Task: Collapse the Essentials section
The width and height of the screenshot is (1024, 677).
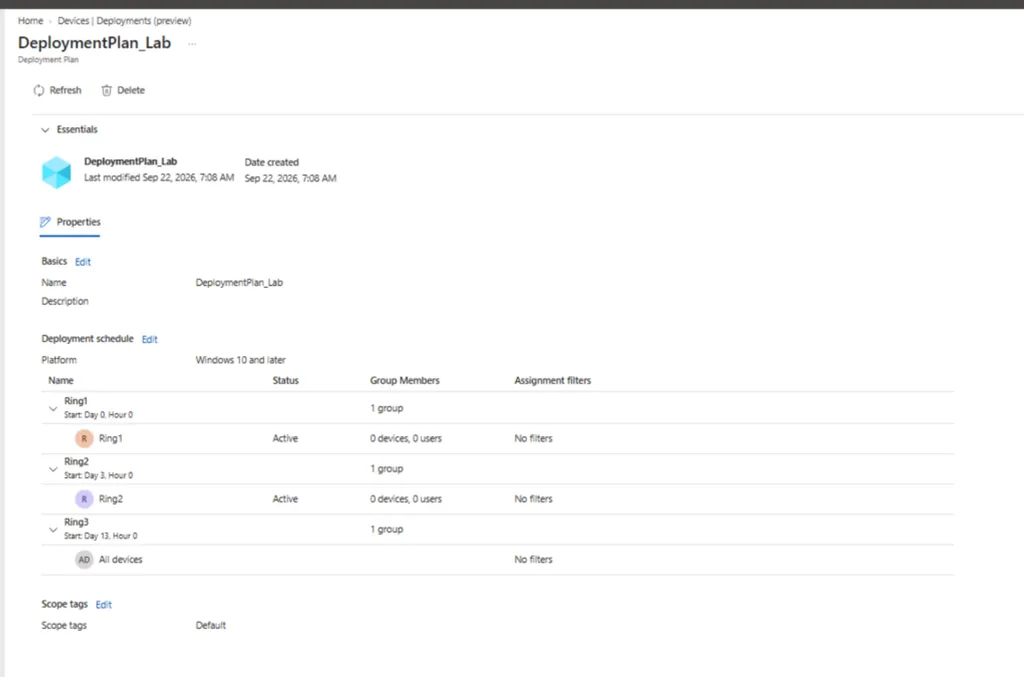Action: 45,130
